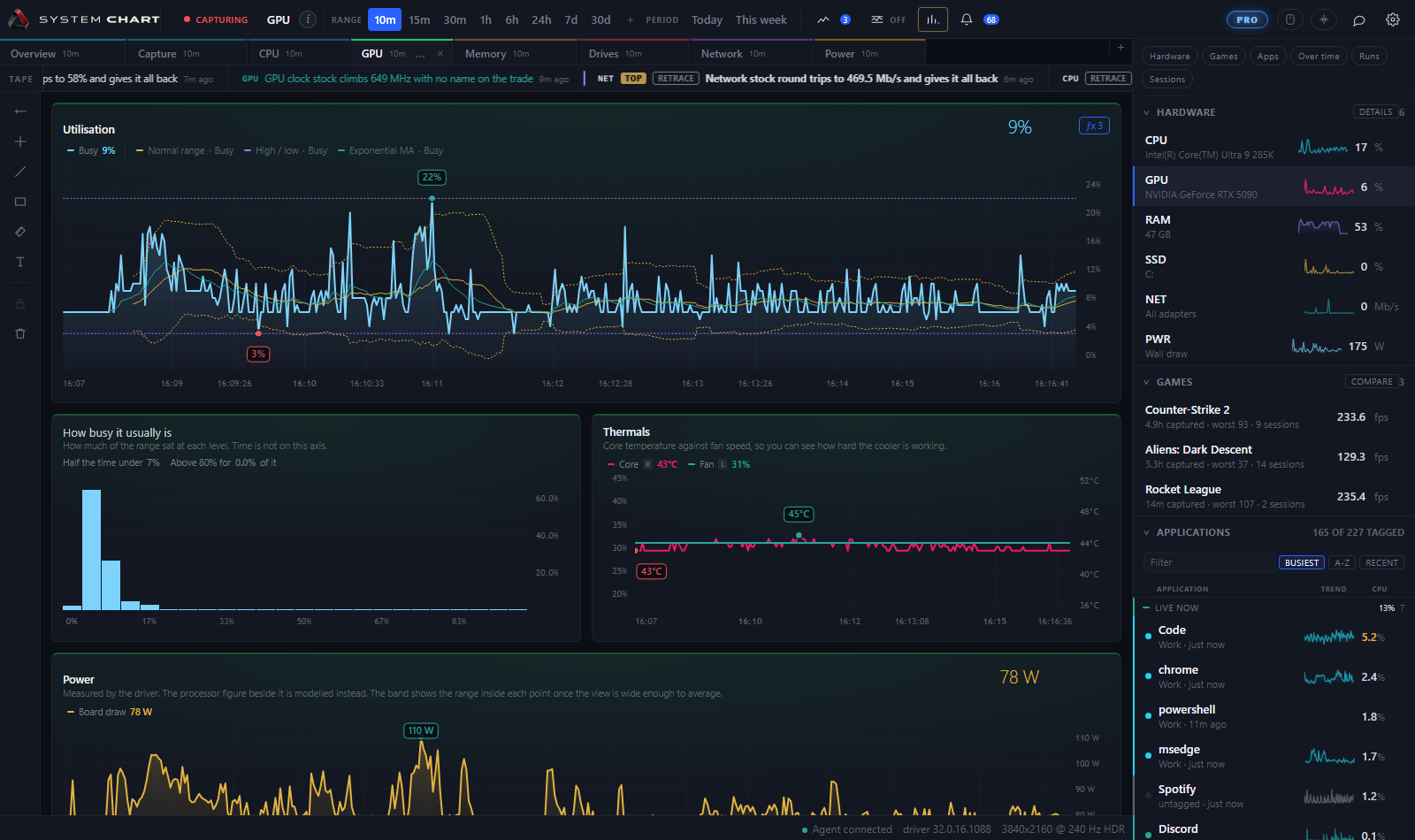Toggle Busy series in Utilisation legend
Image resolution: width=1415 pixels, height=840 pixels.
[91, 150]
